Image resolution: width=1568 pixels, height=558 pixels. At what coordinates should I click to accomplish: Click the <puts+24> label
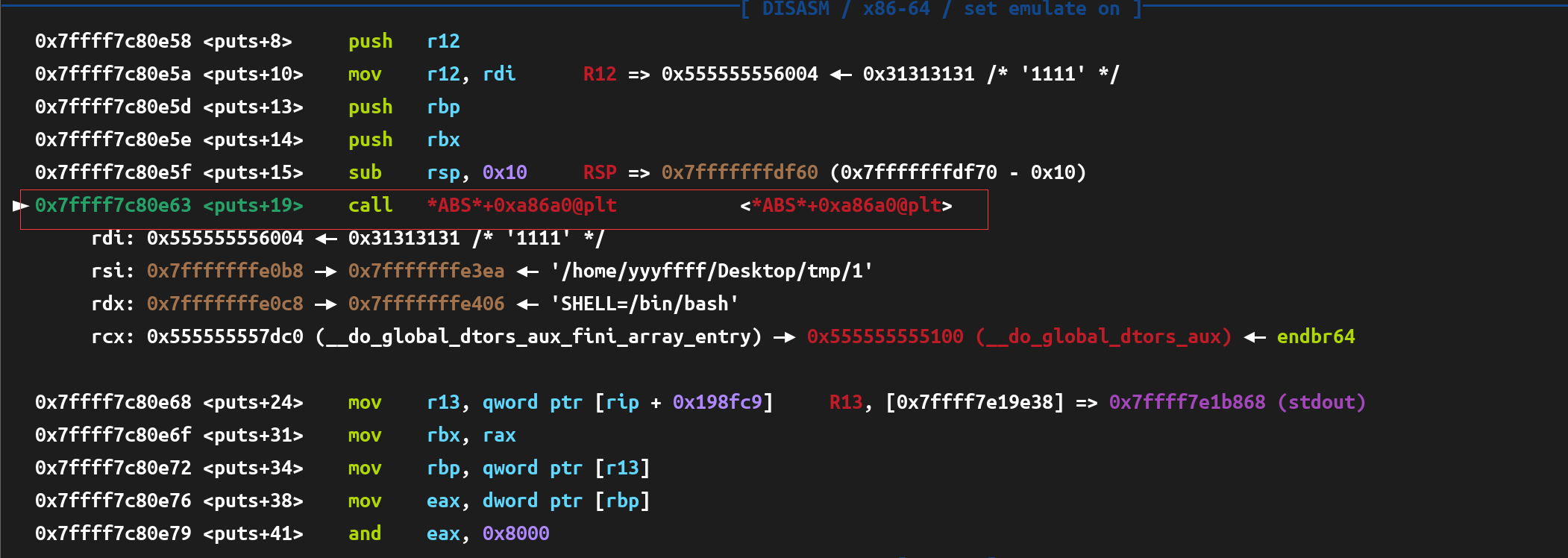coord(253,402)
